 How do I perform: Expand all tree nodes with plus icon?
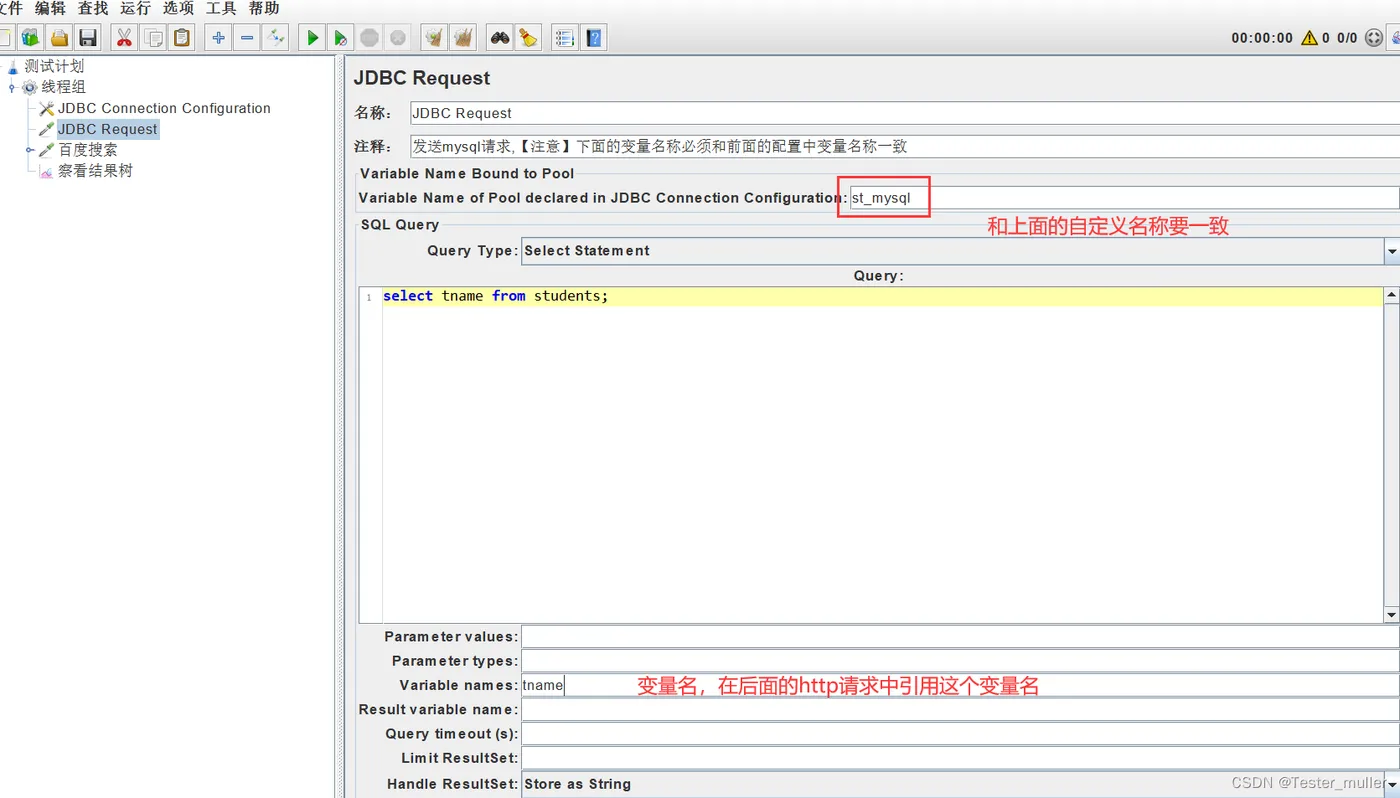coord(218,38)
